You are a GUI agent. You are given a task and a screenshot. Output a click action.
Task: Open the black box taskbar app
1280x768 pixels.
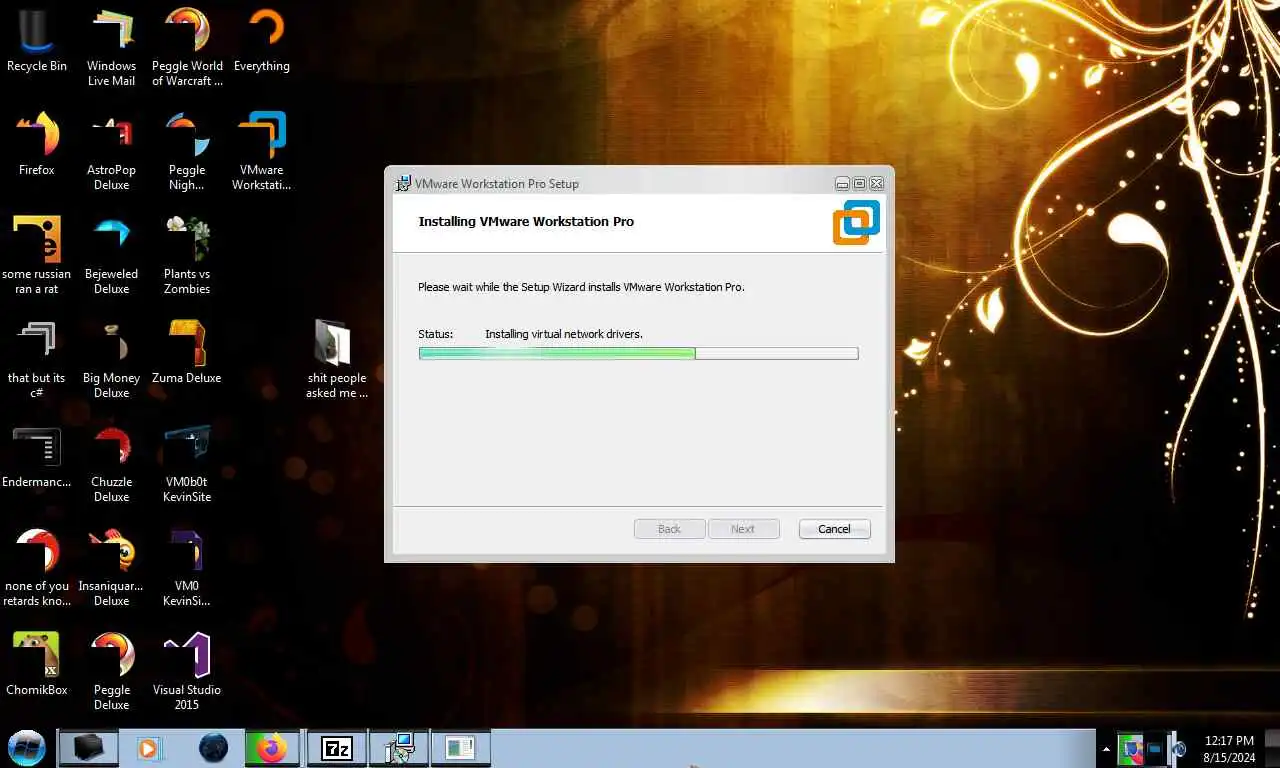pyautogui.click(x=89, y=748)
